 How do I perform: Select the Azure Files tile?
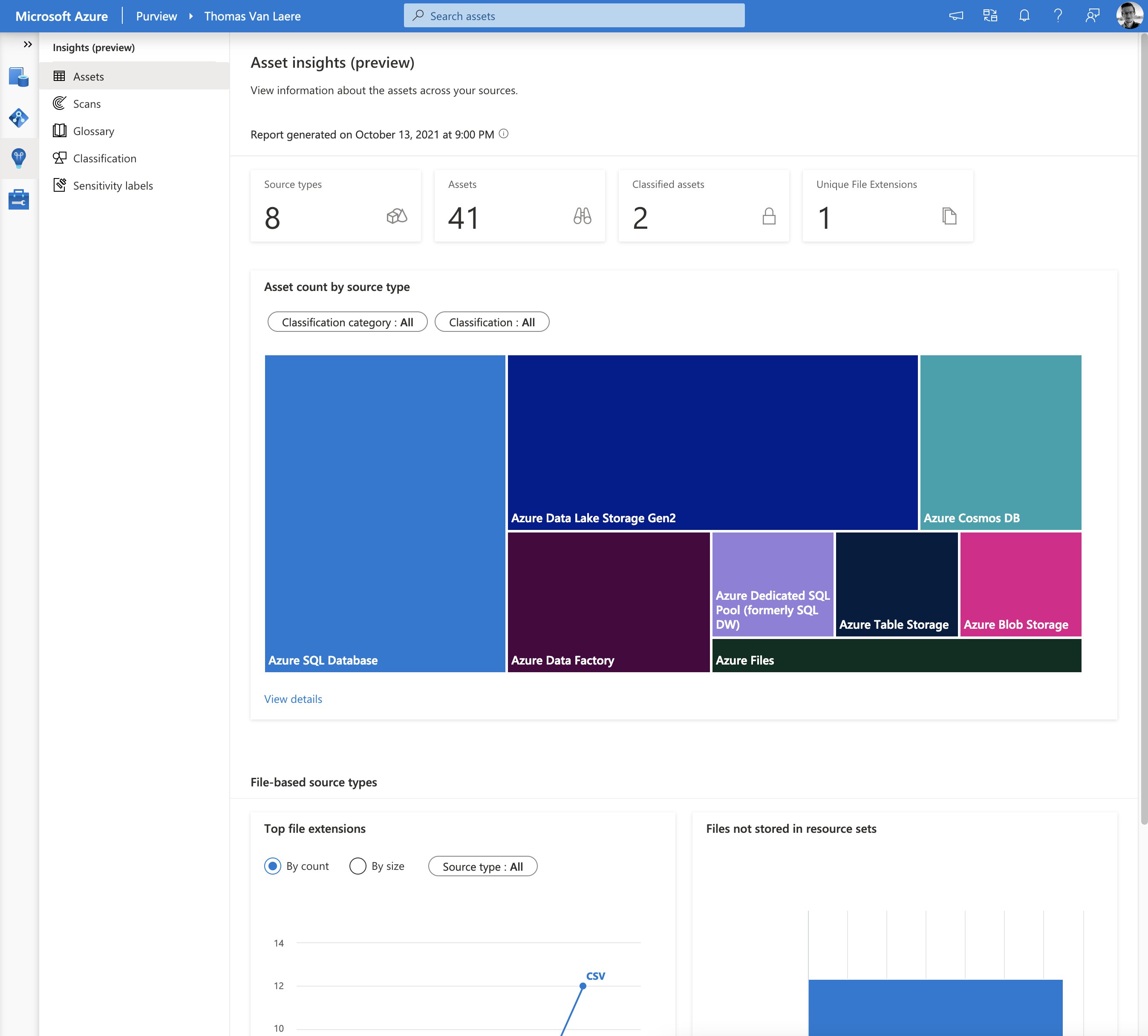coord(897,655)
